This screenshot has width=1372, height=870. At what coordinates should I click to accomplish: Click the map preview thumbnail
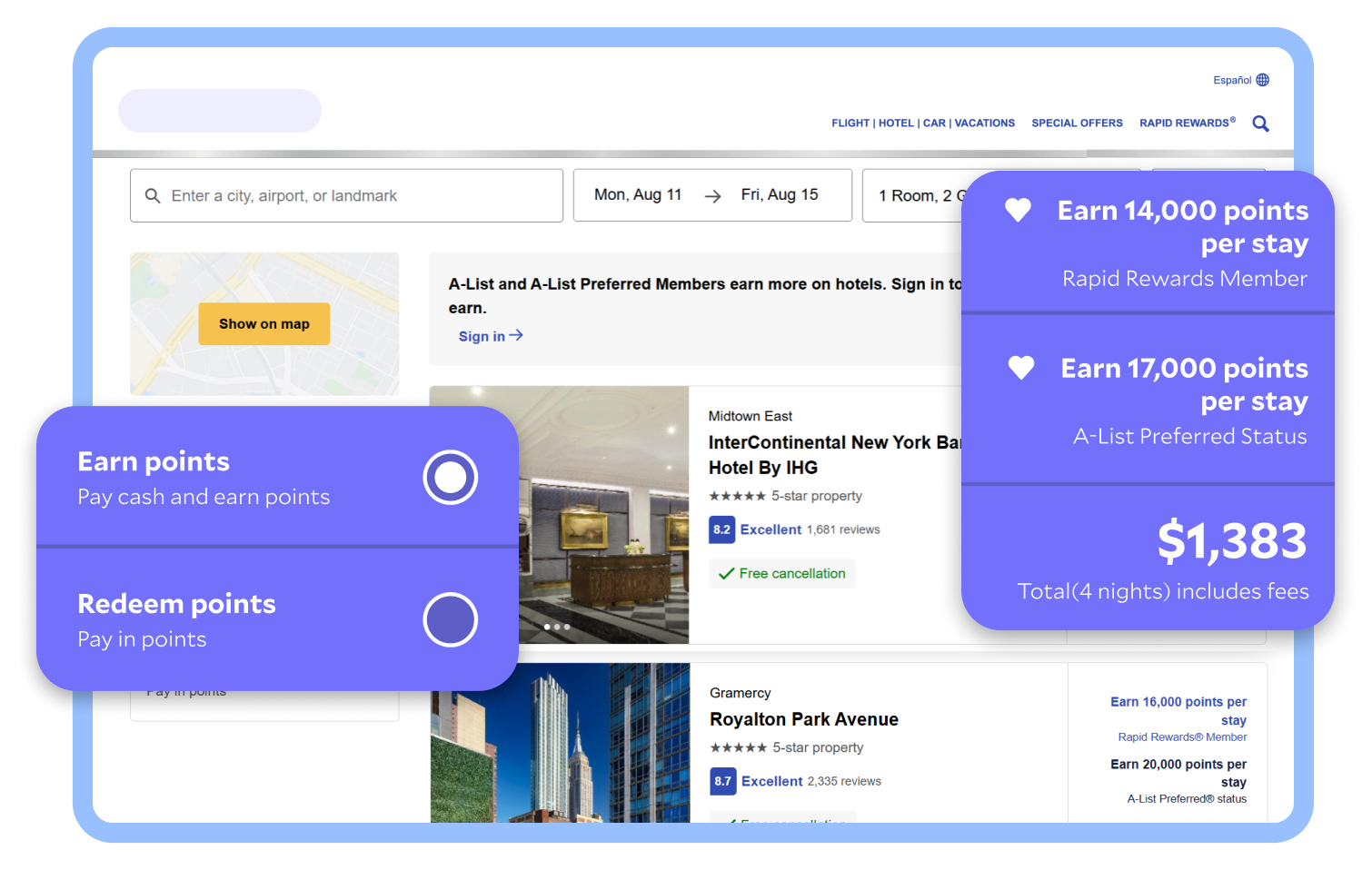[264, 324]
